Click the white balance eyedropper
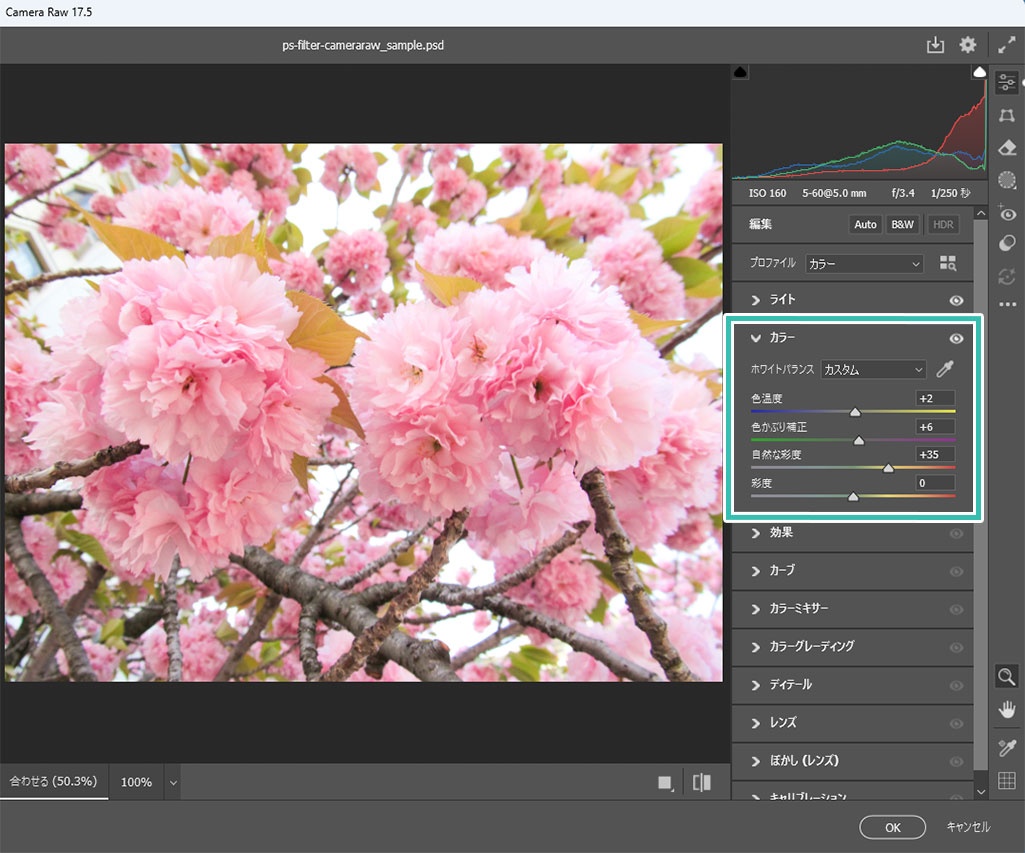The width and height of the screenshot is (1025, 853). 944,369
